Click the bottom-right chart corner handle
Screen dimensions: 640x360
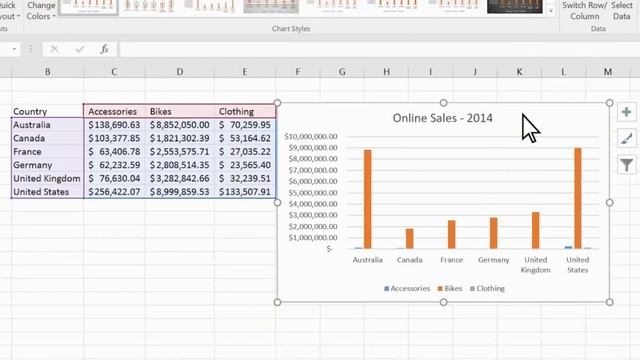609,302
